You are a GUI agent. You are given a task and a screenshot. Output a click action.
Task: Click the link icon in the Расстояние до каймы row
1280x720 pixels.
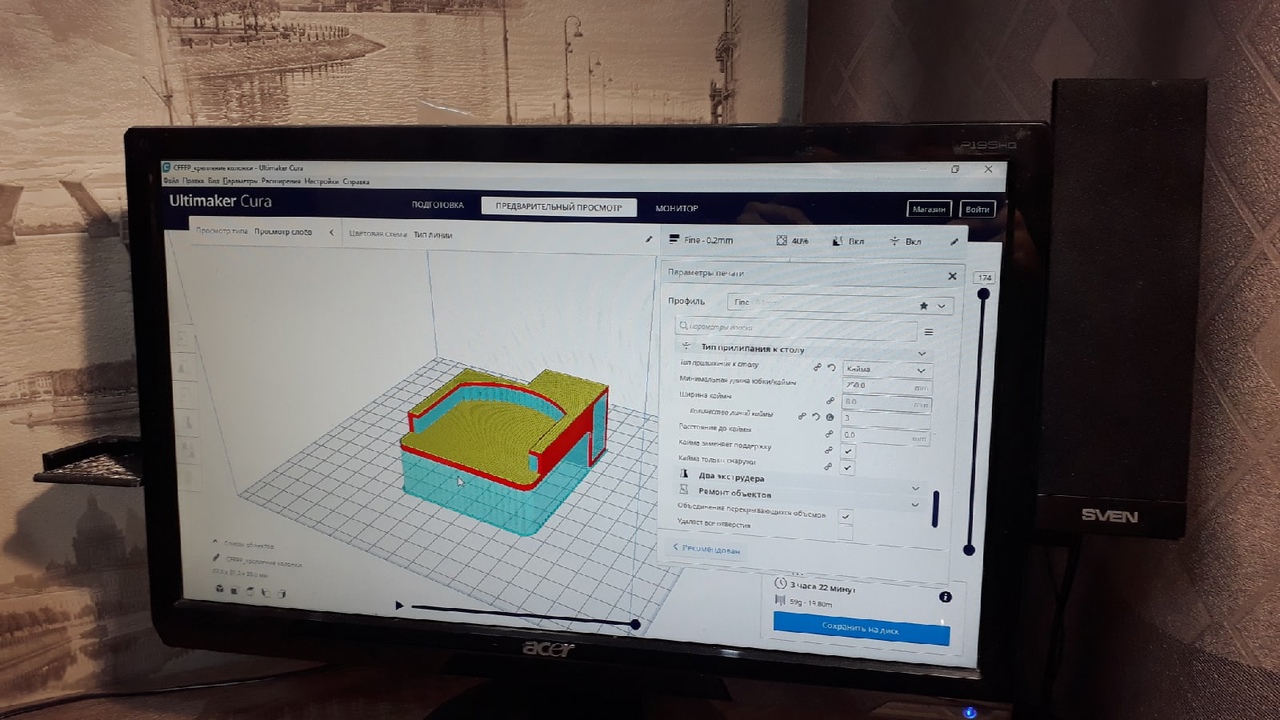click(x=829, y=434)
